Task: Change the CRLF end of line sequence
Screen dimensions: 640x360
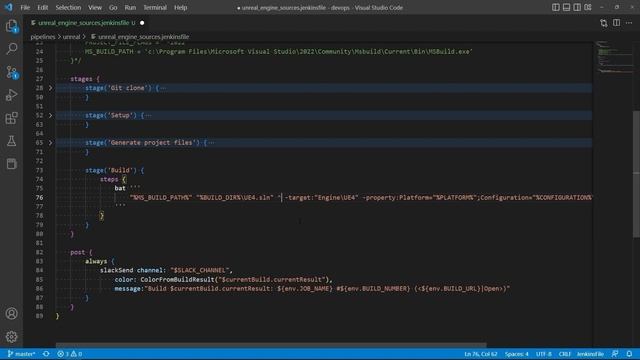Action: tap(564, 354)
